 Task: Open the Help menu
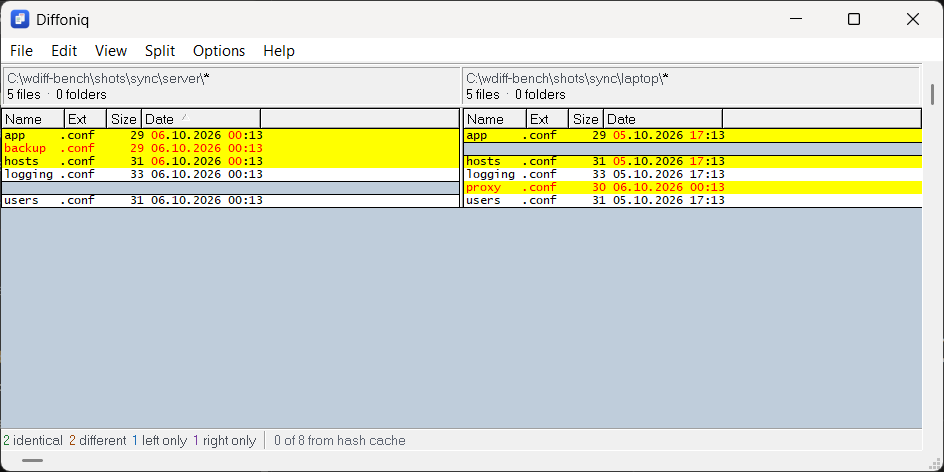[x=279, y=51]
